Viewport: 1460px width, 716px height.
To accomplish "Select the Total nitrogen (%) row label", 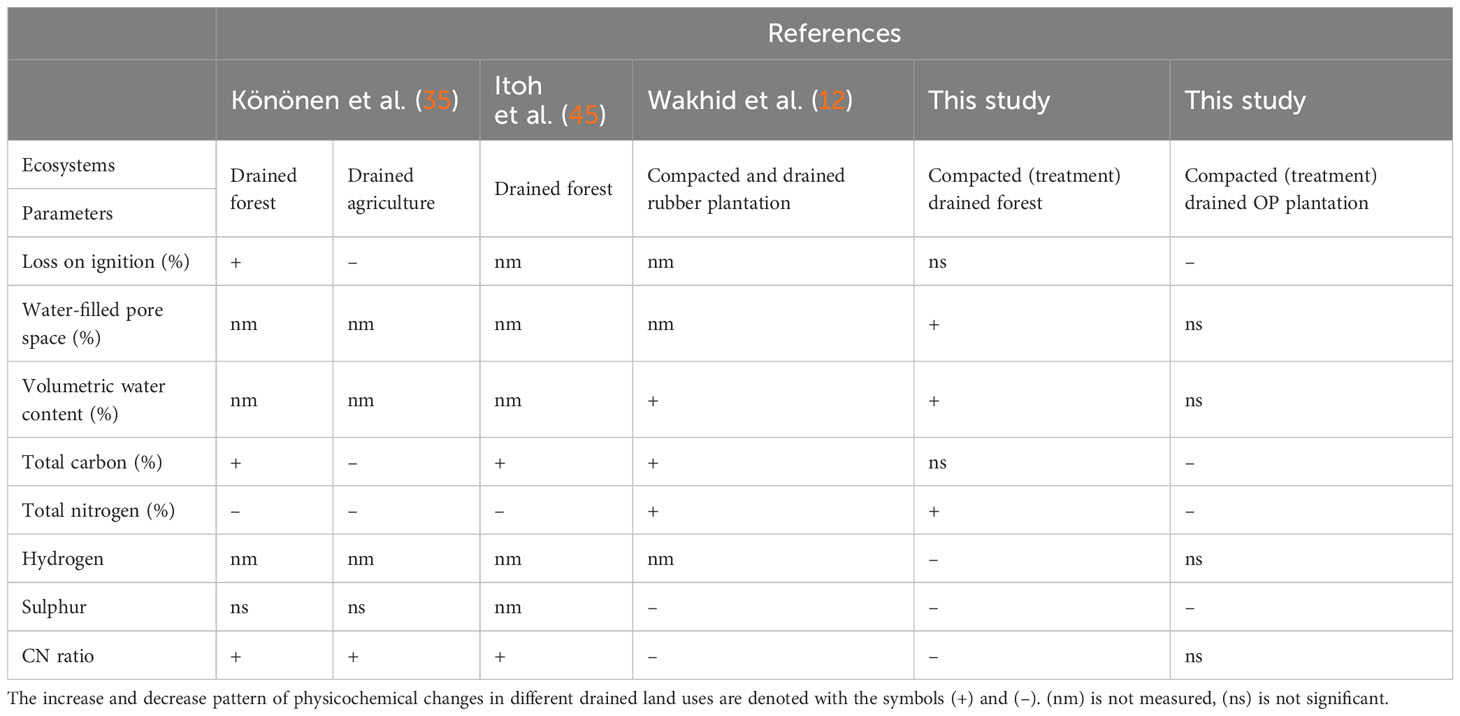I will pos(98,510).
